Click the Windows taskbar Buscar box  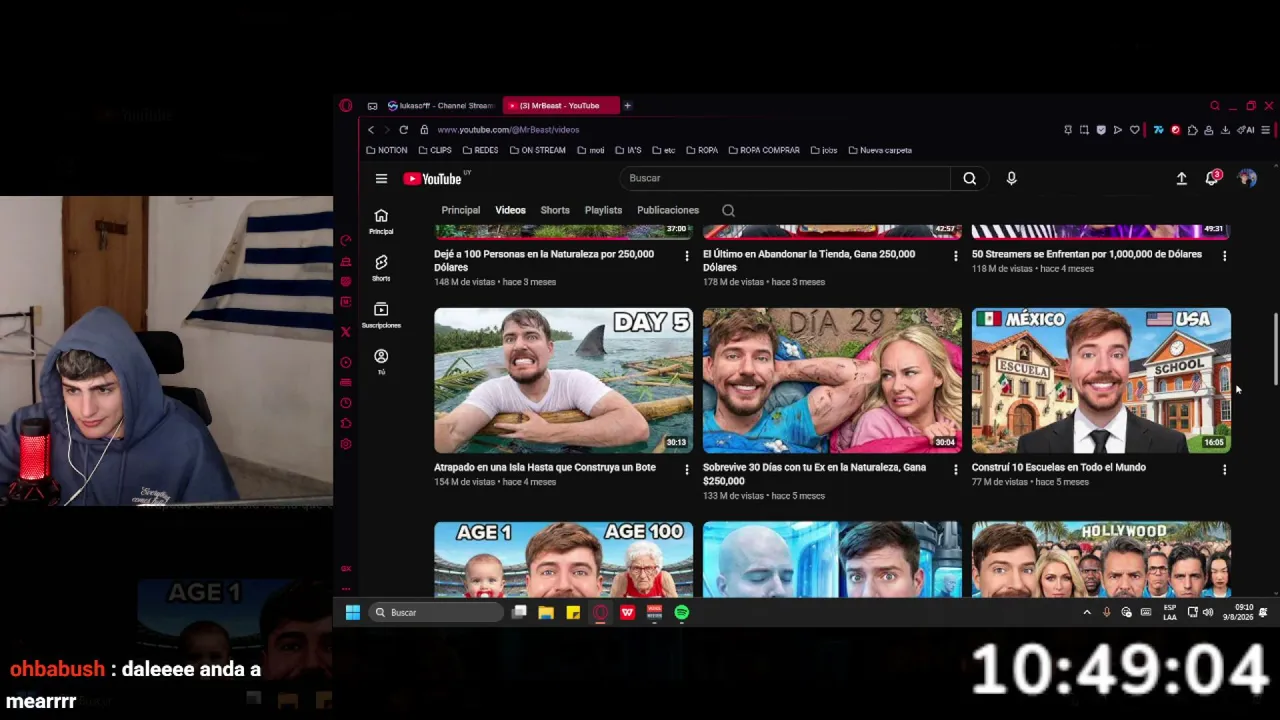[x=436, y=612]
